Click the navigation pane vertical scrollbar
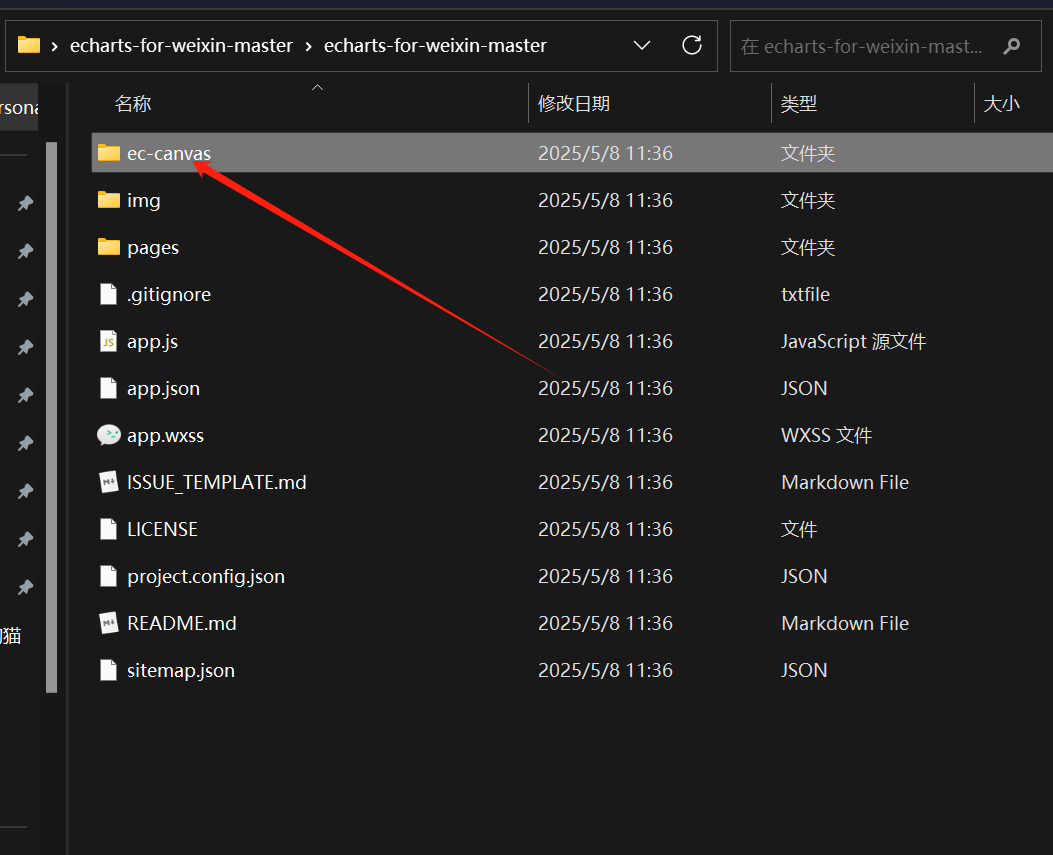 (52, 416)
